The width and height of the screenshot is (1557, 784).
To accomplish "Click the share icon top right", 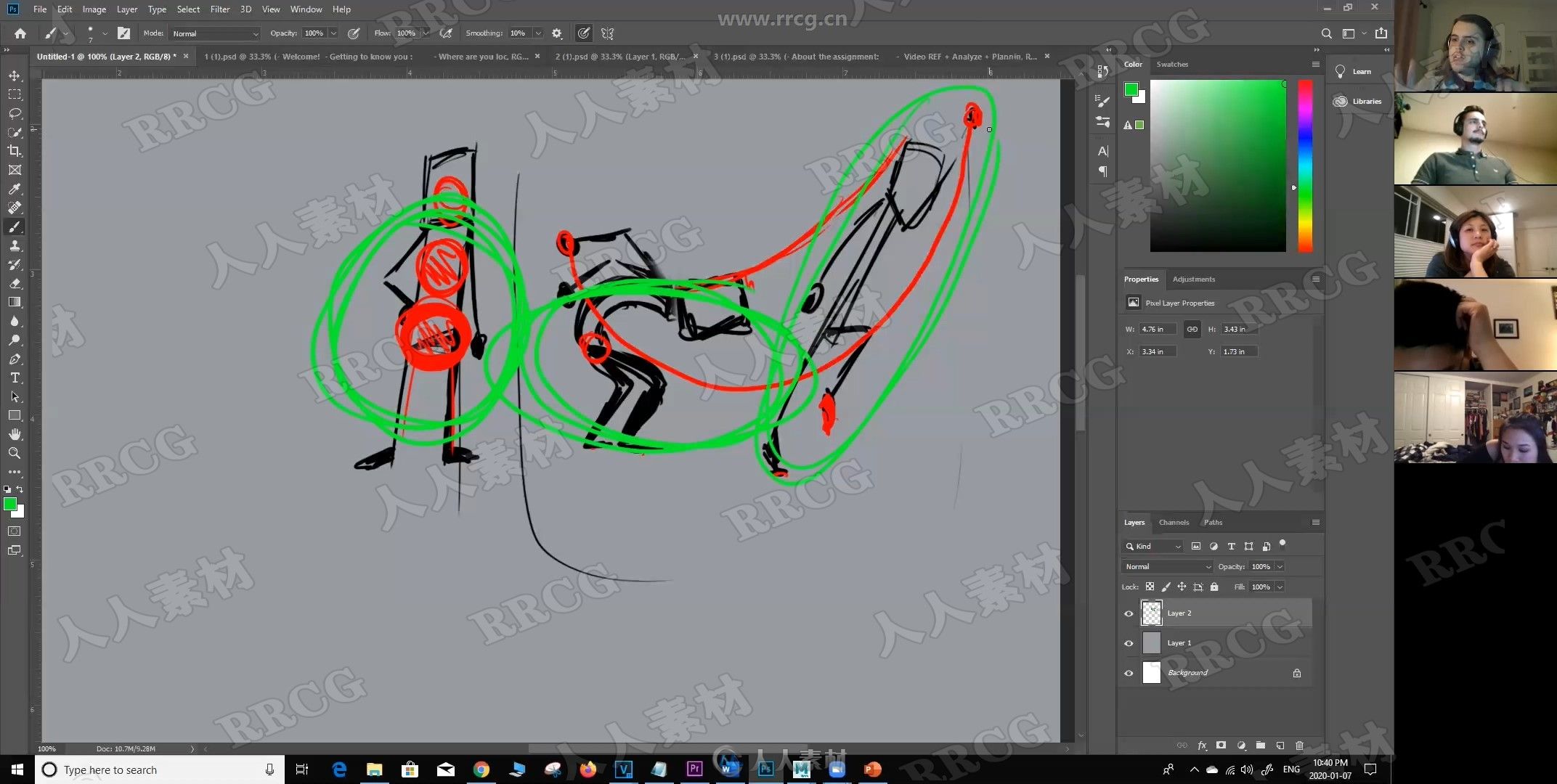I will (x=1381, y=33).
